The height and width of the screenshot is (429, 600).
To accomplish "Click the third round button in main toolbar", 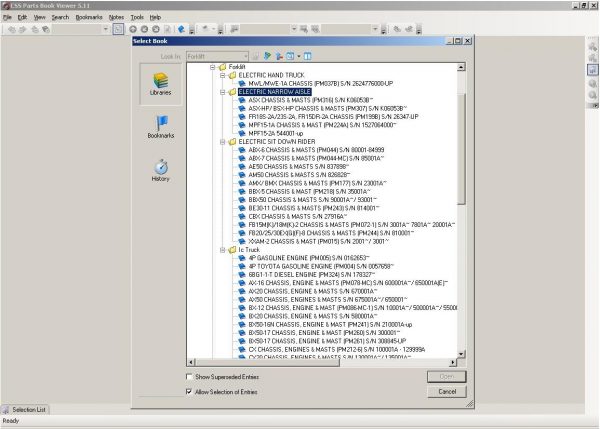I will 156,29.
